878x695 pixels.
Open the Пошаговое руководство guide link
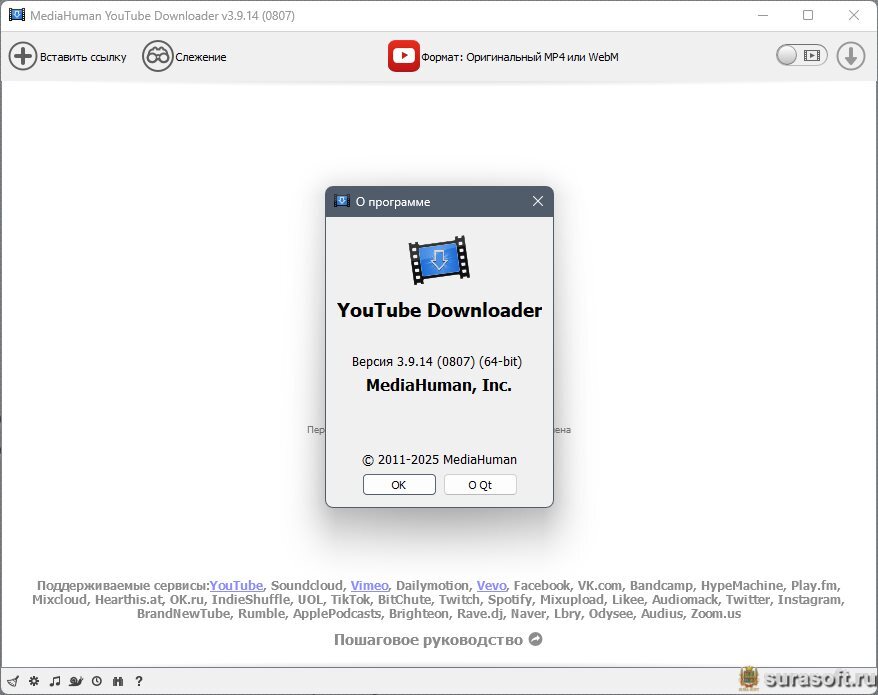(438, 640)
